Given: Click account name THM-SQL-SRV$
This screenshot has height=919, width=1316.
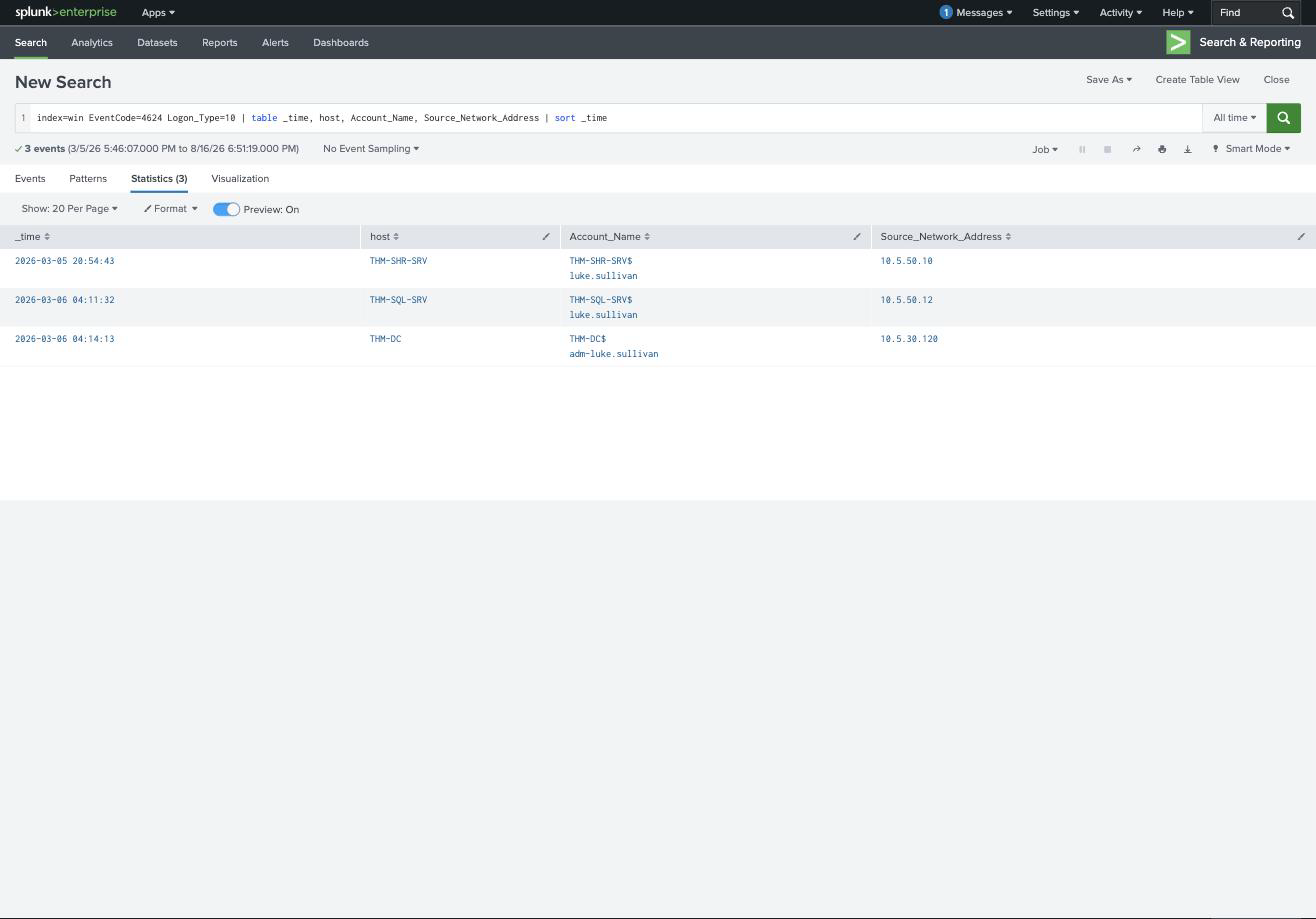Looking at the screenshot, I should coord(601,300).
